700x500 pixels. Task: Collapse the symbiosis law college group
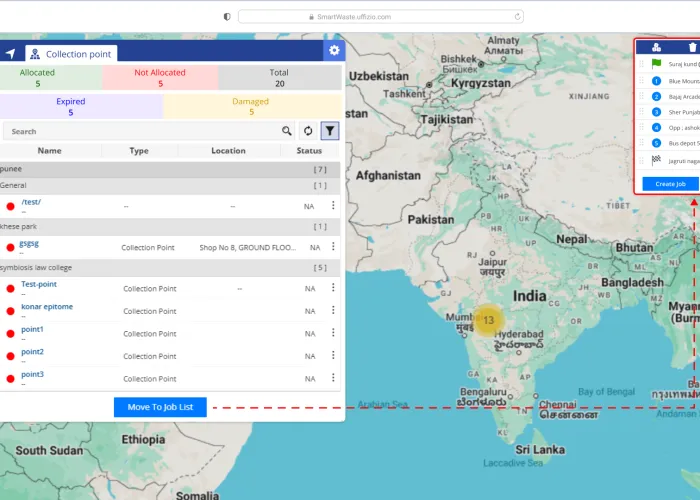[x=170, y=268]
